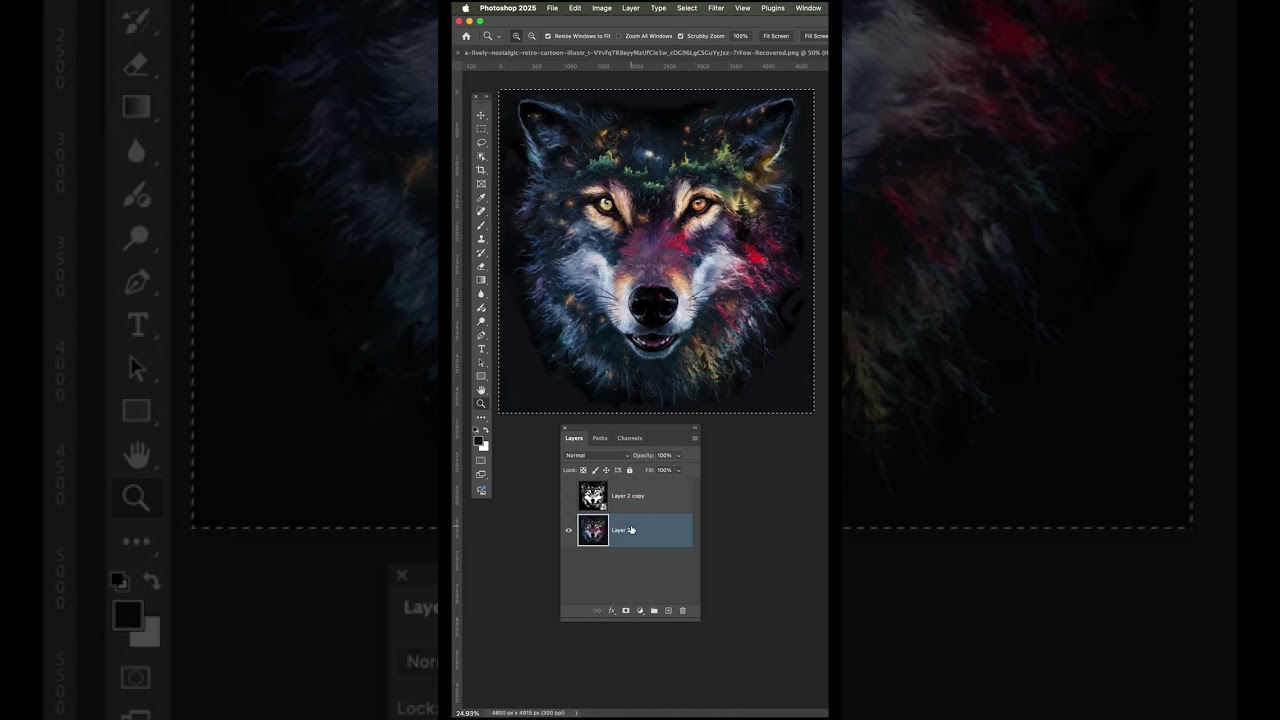The height and width of the screenshot is (720, 1280).
Task: Open the Normal blend mode dropdown
Action: point(597,455)
